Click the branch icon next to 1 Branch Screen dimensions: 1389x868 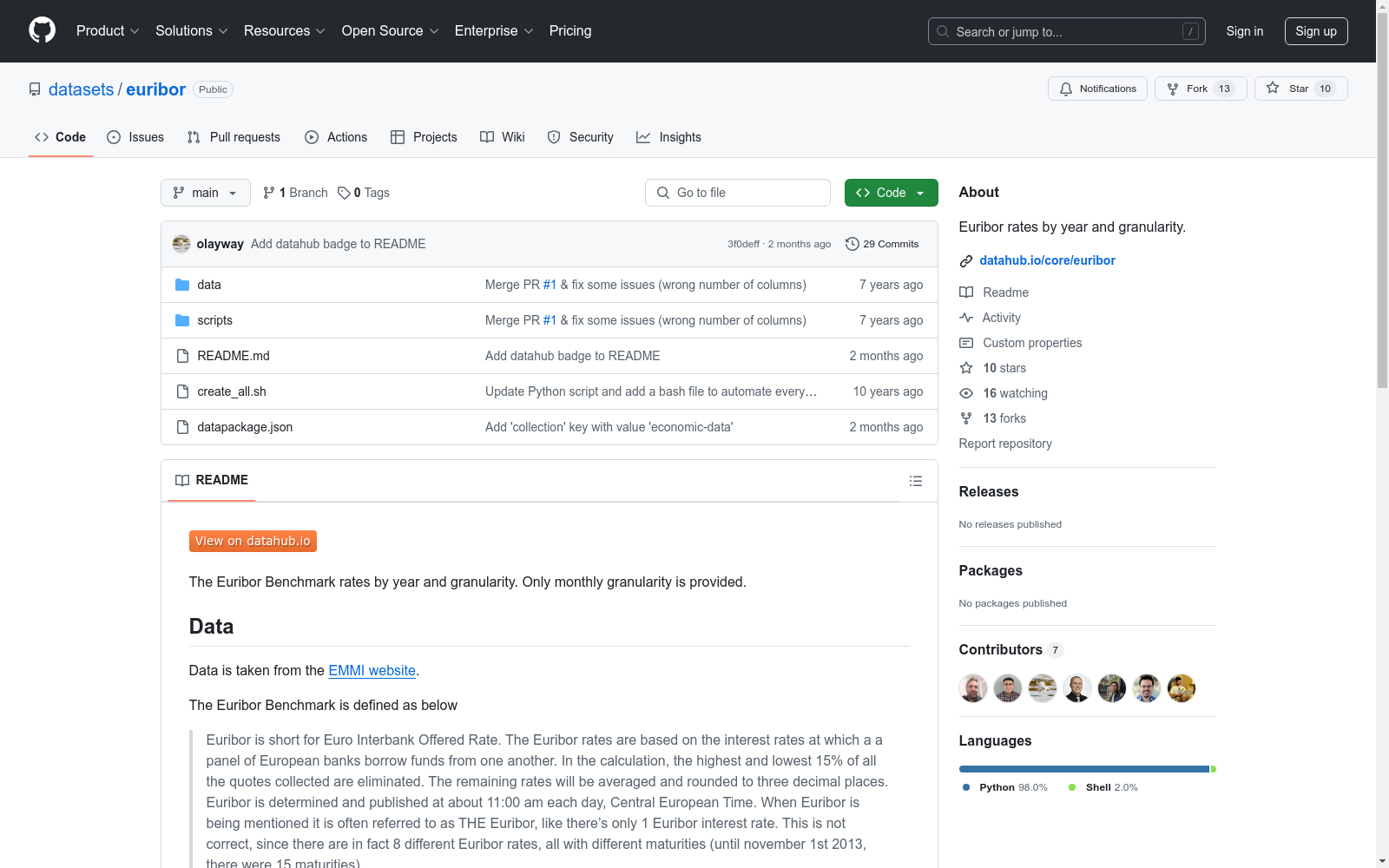click(x=269, y=193)
